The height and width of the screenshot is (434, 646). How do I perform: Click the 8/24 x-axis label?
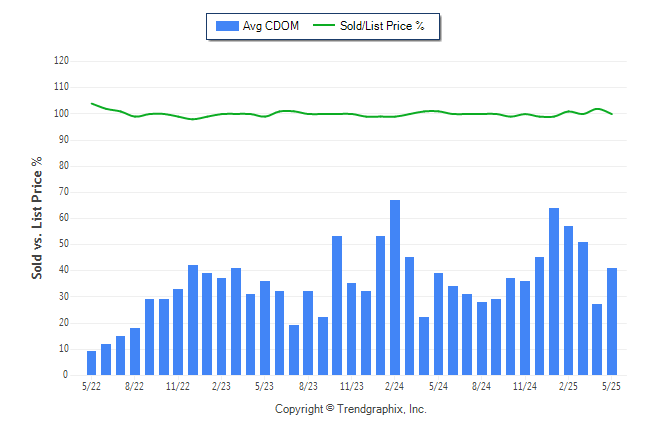click(x=481, y=386)
